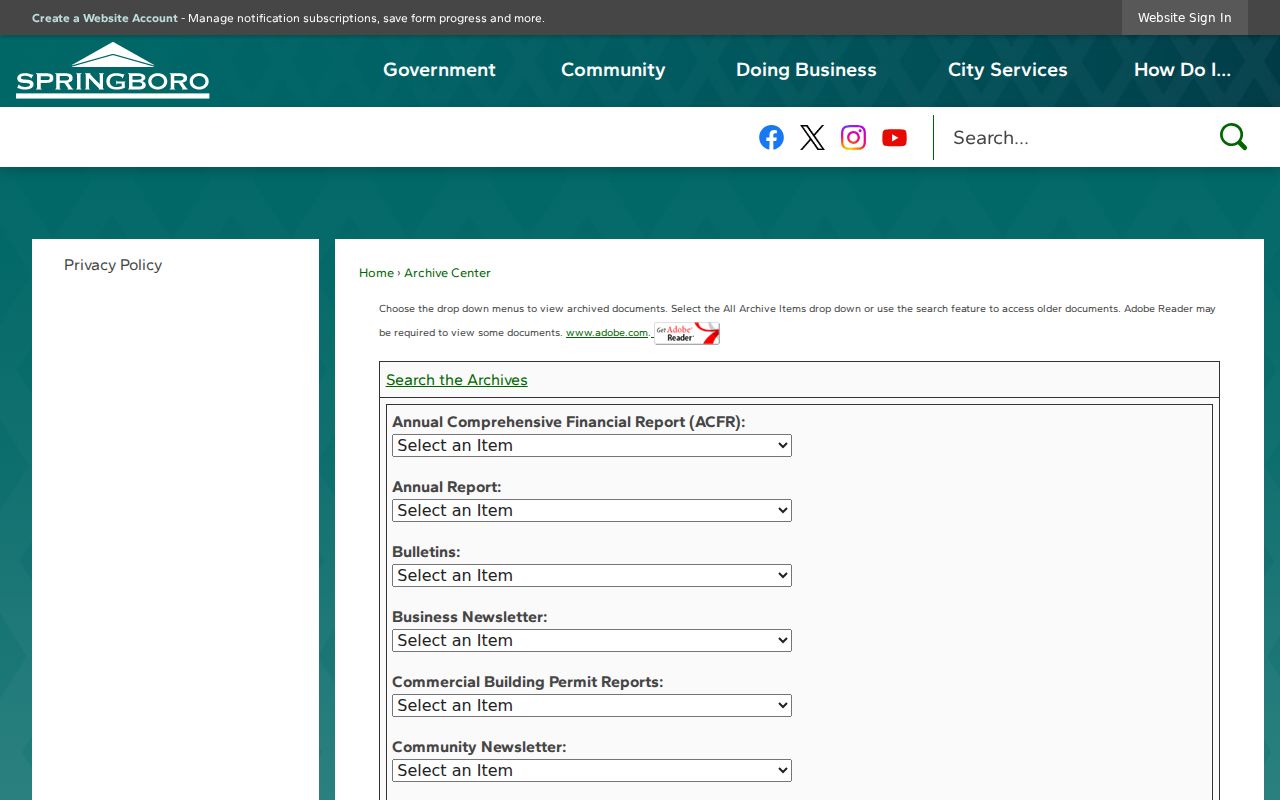The image size is (1280, 800).
Task: Open the Community navigation menu
Action: [613, 70]
